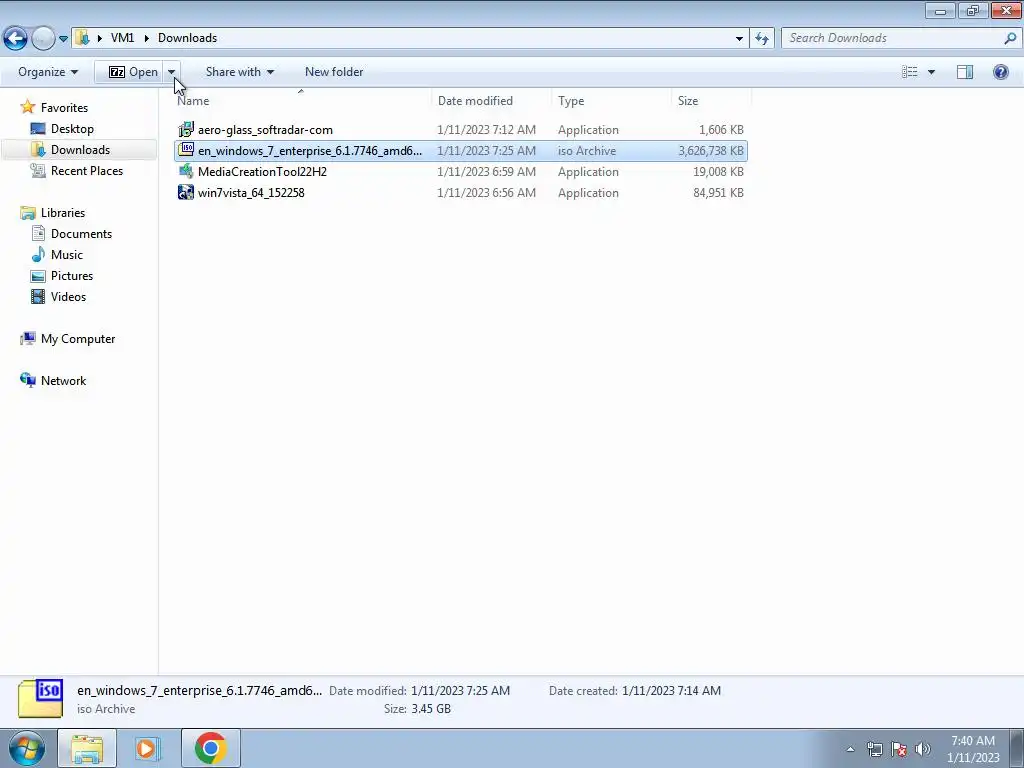Select the MediaCreationTool22H2 file name
The image size is (1024, 768).
coord(262,171)
